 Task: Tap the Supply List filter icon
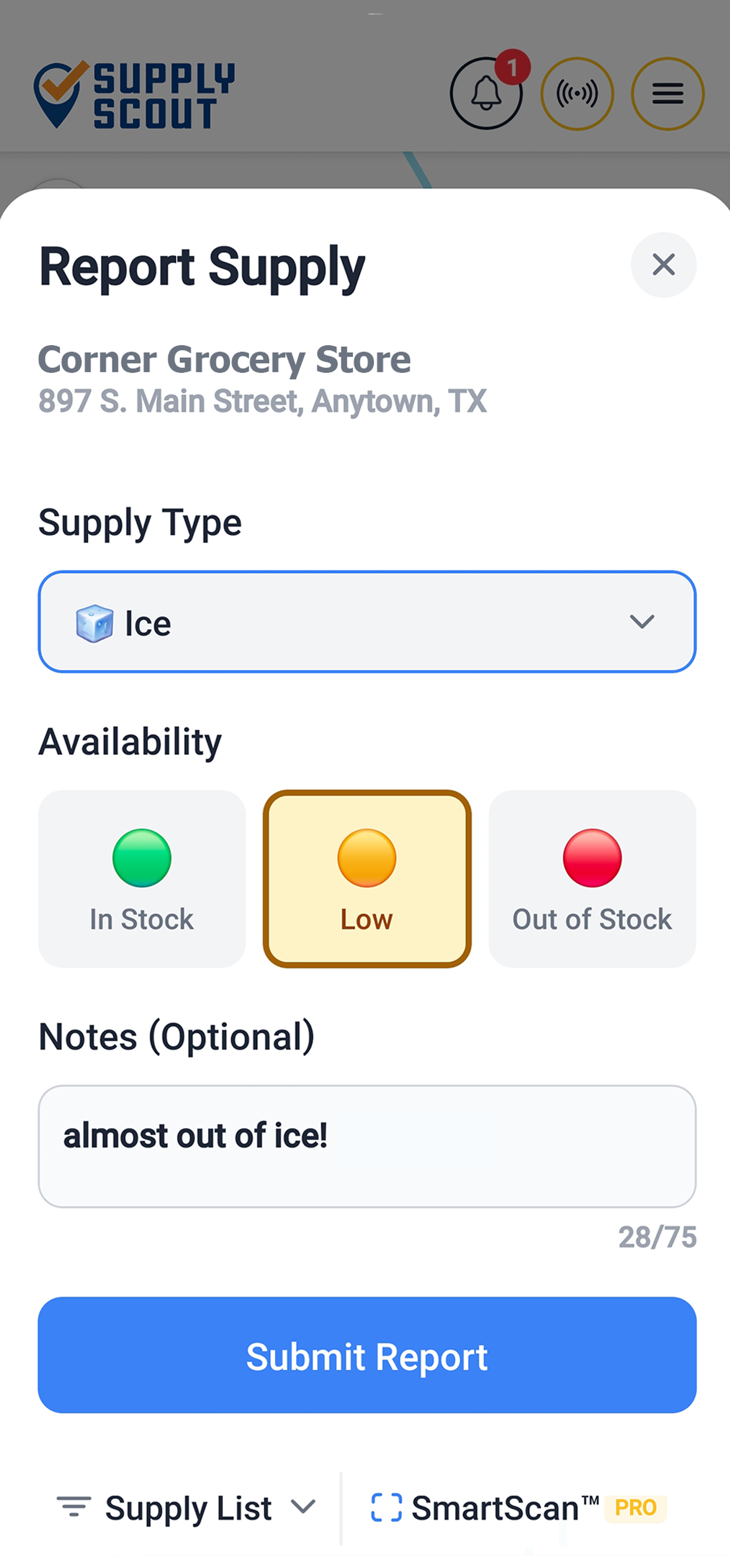pos(74,1507)
